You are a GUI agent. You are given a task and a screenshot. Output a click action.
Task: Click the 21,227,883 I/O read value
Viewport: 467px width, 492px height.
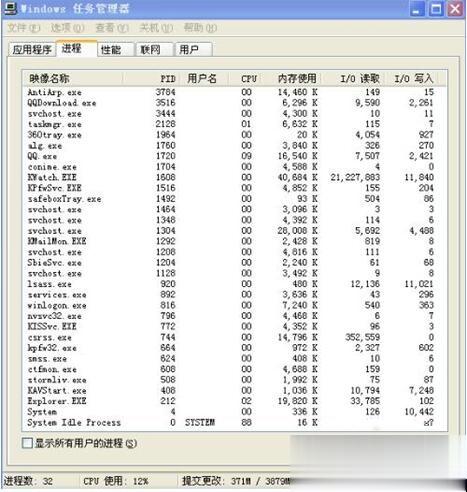pos(355,177)
